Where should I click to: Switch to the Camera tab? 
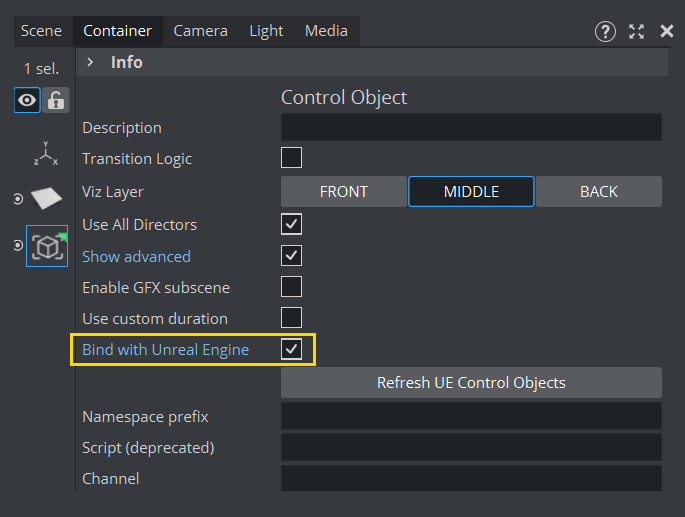click(200, 31)
